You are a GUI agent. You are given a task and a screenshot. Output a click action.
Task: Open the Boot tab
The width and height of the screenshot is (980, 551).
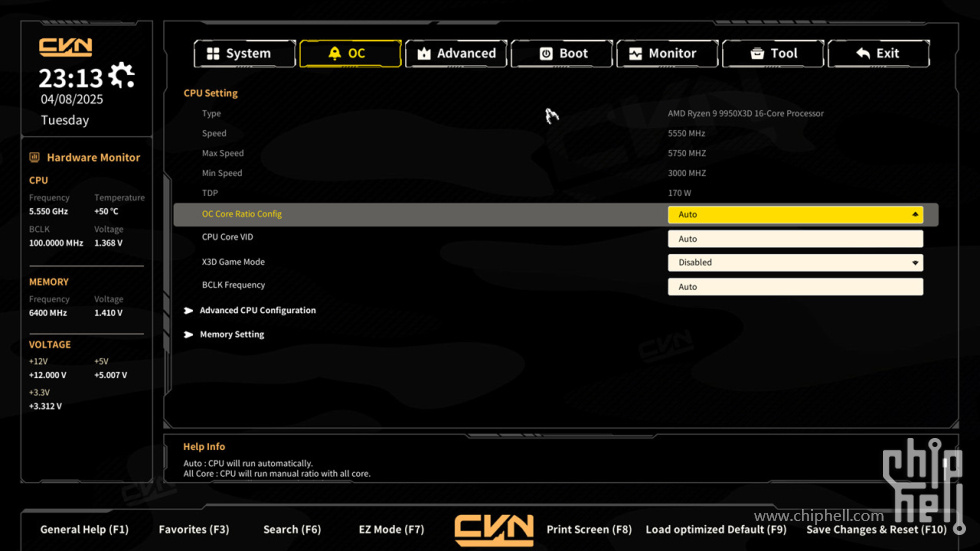point(561,54)
